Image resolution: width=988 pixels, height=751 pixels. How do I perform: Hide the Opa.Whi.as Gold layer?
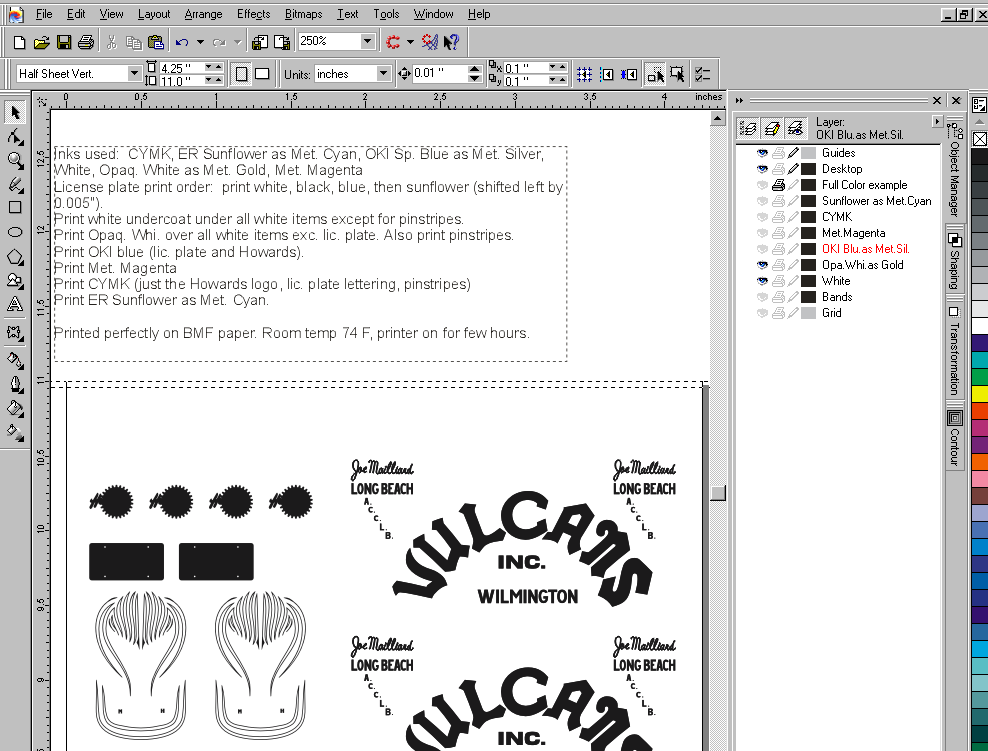tap(762, 265)
